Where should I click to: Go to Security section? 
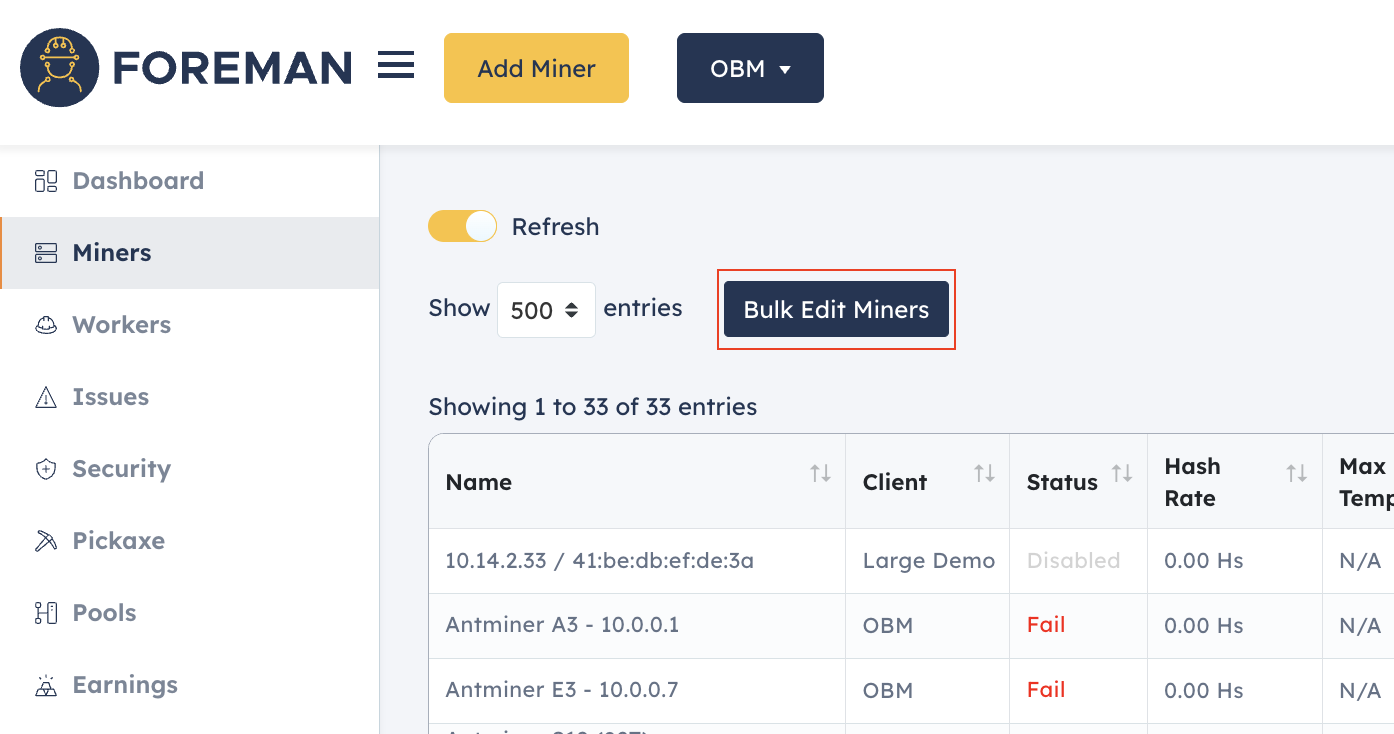tap(122, 469)
